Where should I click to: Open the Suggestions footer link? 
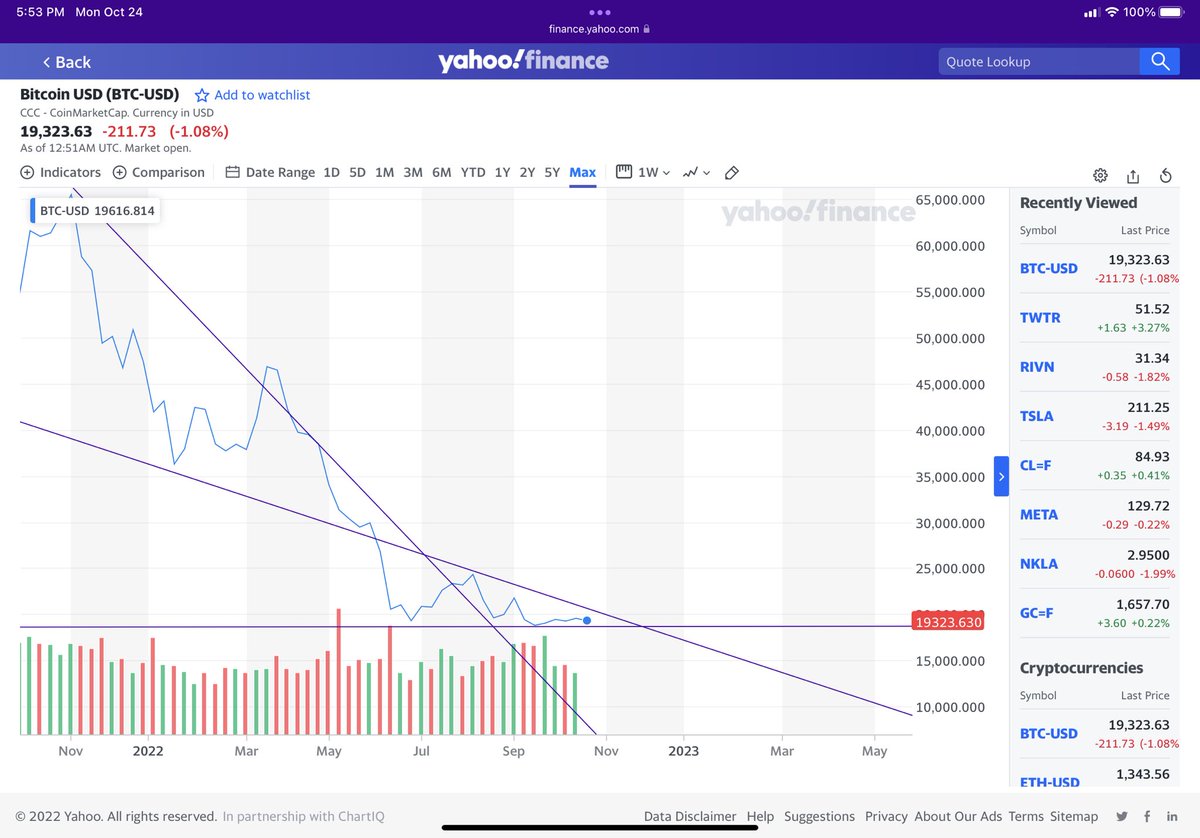[x=819, y=816]
